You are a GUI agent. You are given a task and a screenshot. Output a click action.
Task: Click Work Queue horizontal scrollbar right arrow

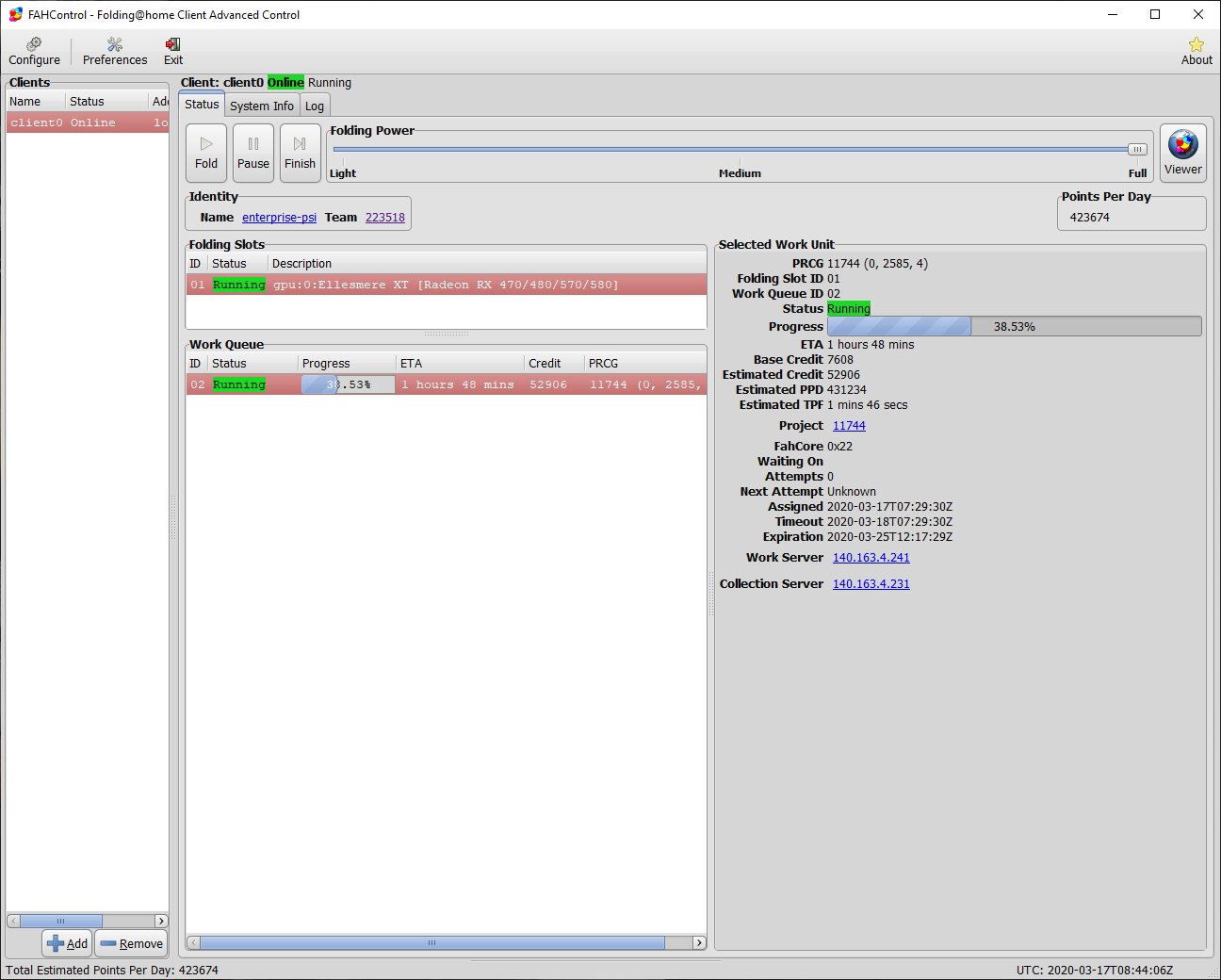tap(699, 942)
